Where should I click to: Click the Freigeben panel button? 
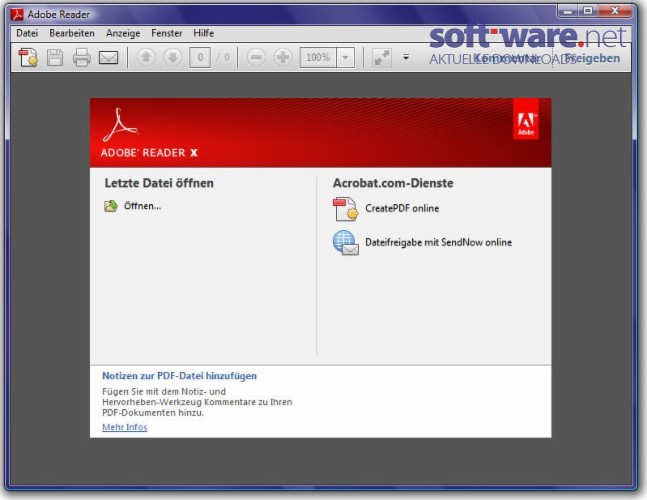(x=593, y=58)
